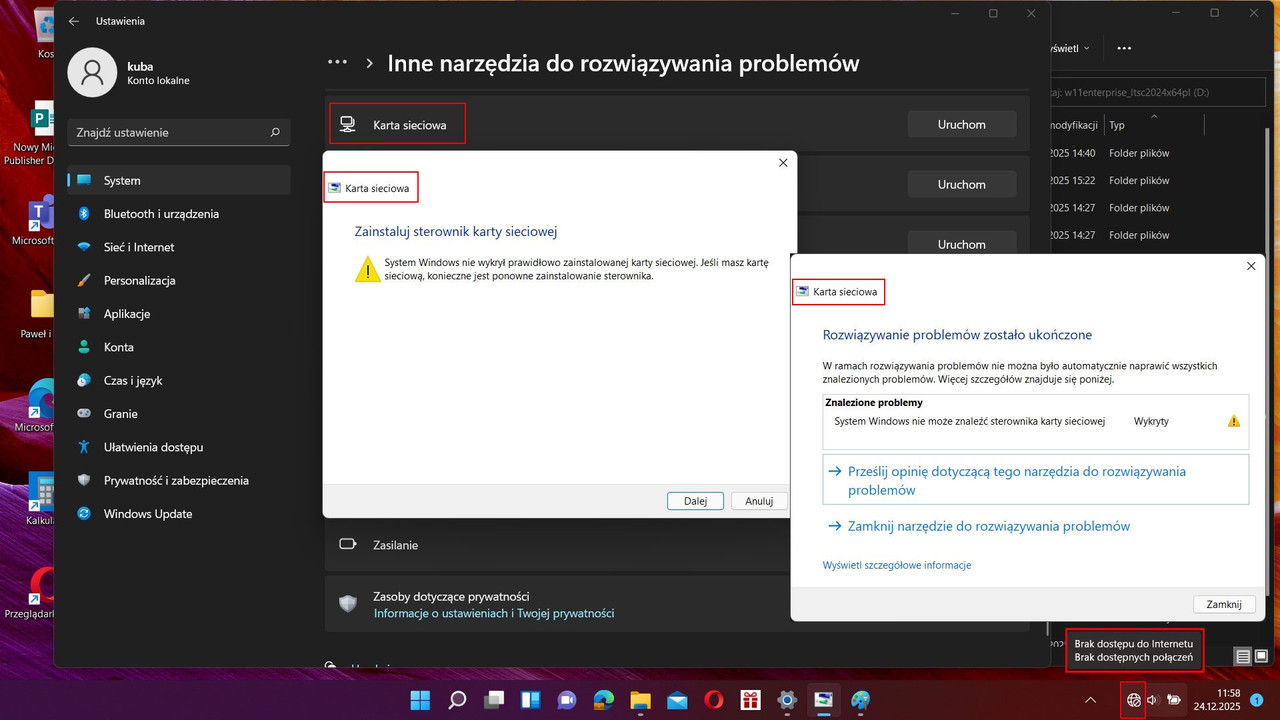
Task: Open Informacje o ustawieniach i Twojej prywatności
Action: point(494,613)
